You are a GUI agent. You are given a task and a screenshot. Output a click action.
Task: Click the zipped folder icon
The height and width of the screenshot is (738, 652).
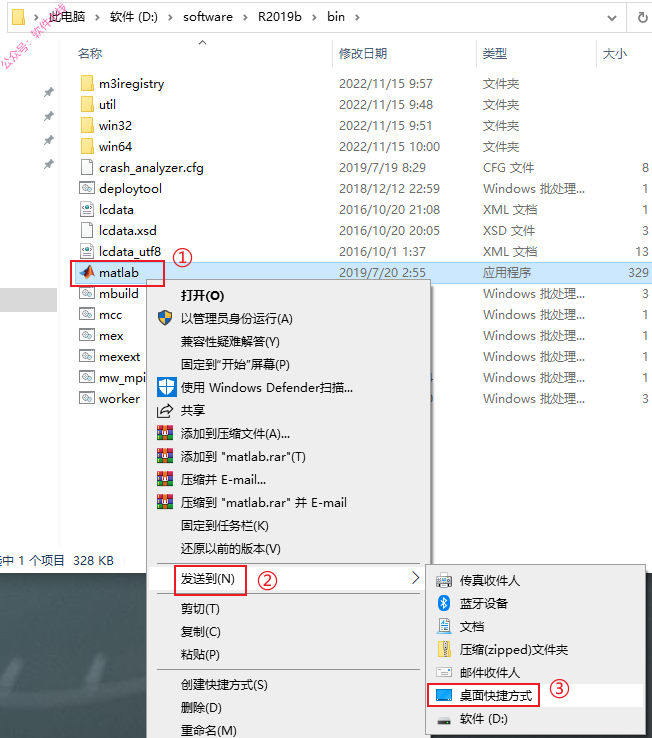[x=444, y=649]
